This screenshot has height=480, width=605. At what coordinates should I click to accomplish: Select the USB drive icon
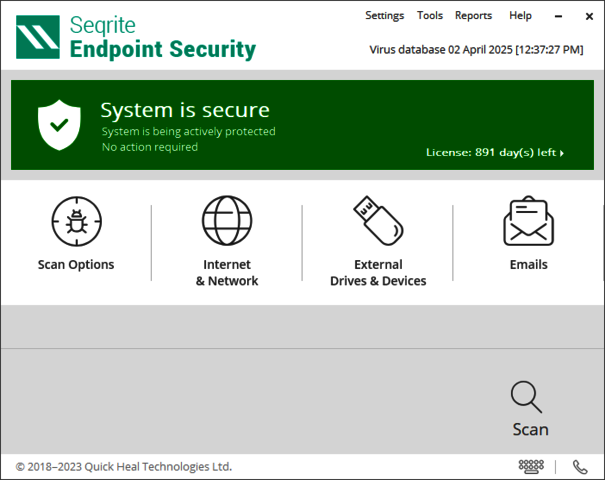pos(378,221)
